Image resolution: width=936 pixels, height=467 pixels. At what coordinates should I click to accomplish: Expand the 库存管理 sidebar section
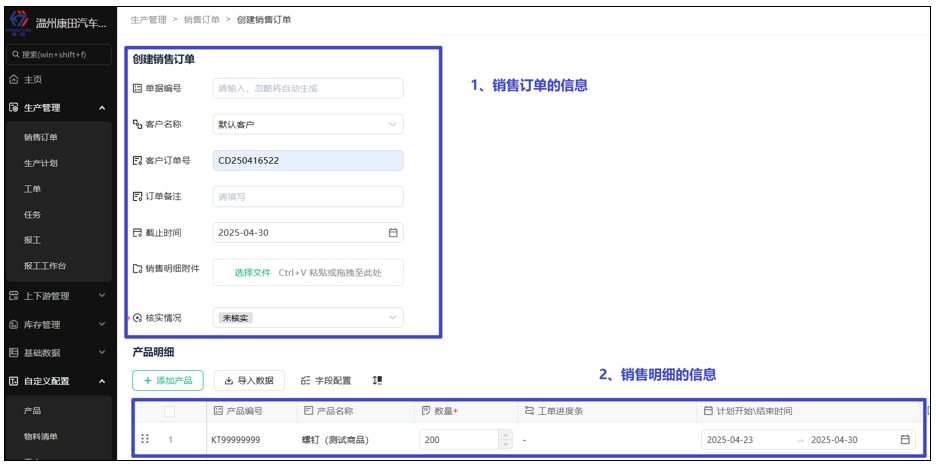[102, 325]
